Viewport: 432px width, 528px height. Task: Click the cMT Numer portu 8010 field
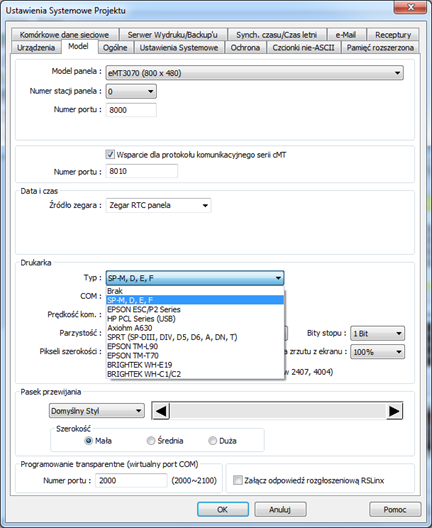pos(141,171)
